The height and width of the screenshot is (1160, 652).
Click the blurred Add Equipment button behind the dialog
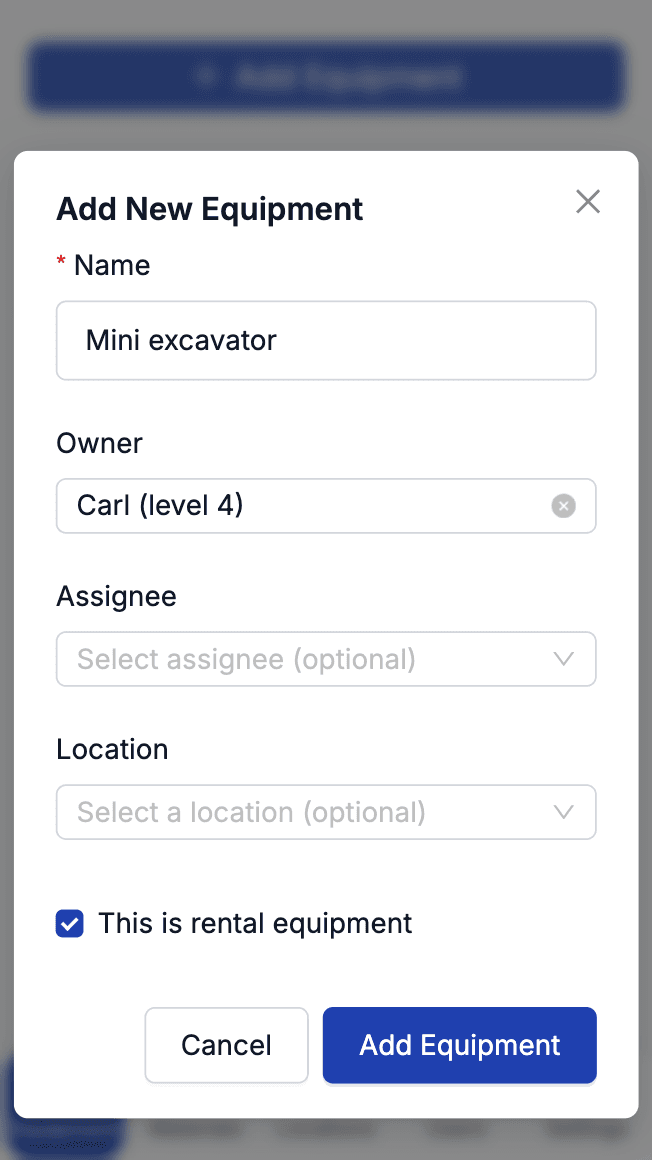(326, 76)
